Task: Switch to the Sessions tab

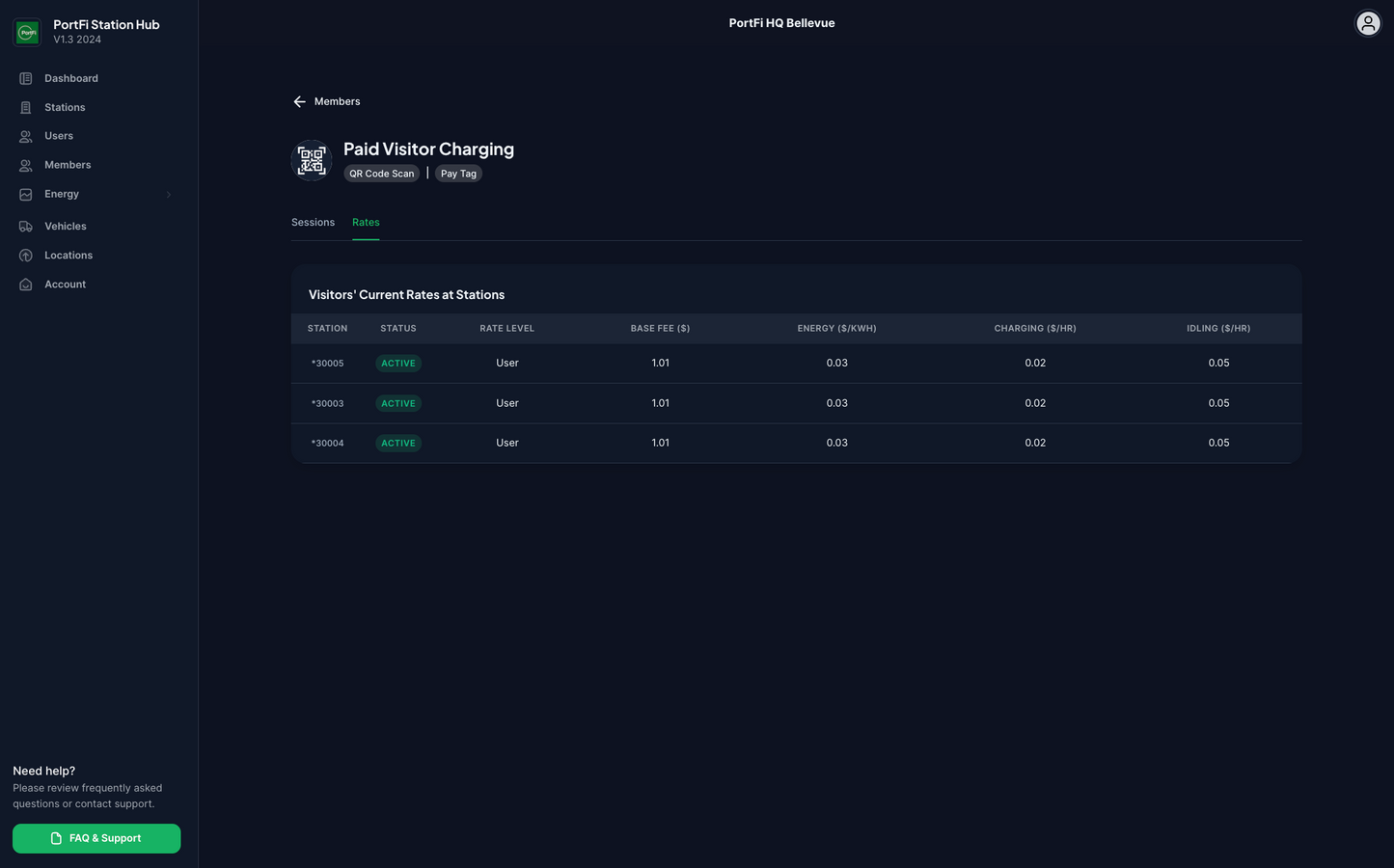Action: tap(313, 223)
